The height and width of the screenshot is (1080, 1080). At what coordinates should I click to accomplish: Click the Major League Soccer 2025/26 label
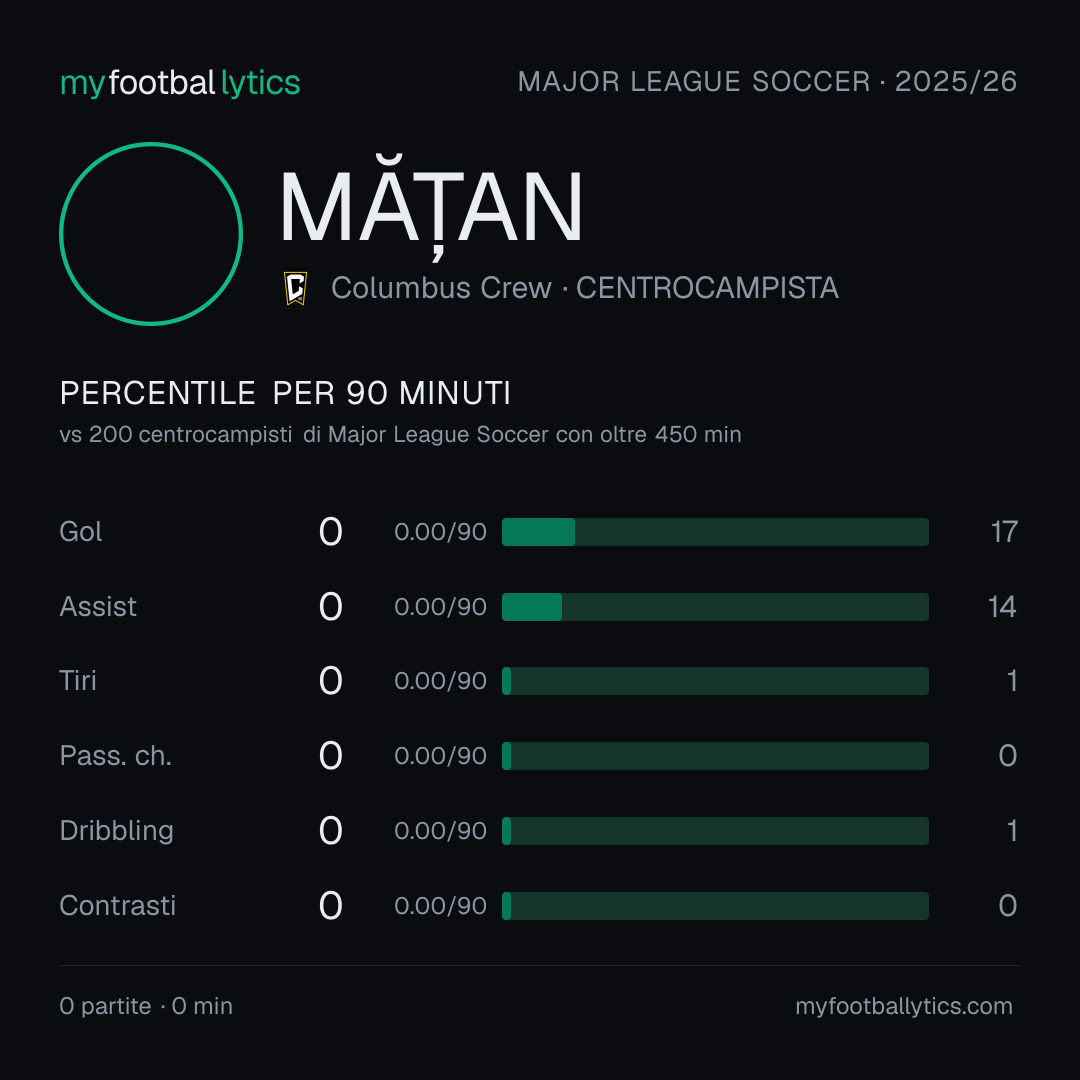tap(767, 82)
